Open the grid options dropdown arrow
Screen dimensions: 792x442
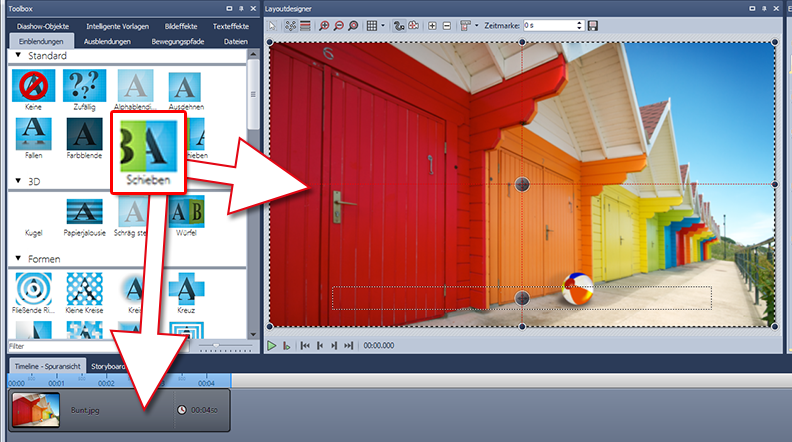[384, 25]
